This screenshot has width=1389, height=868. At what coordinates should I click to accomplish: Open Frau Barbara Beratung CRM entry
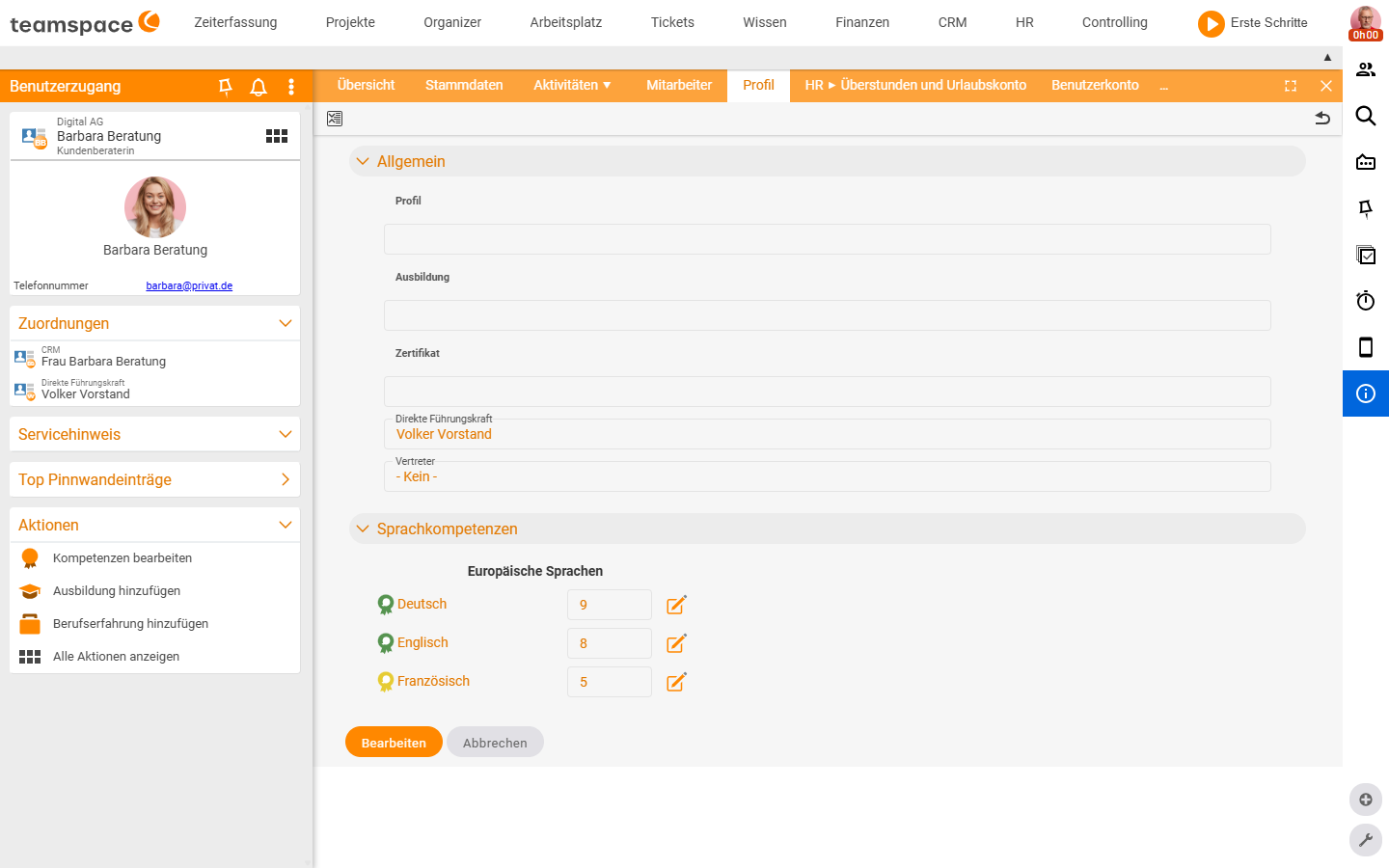coord(103,362)
